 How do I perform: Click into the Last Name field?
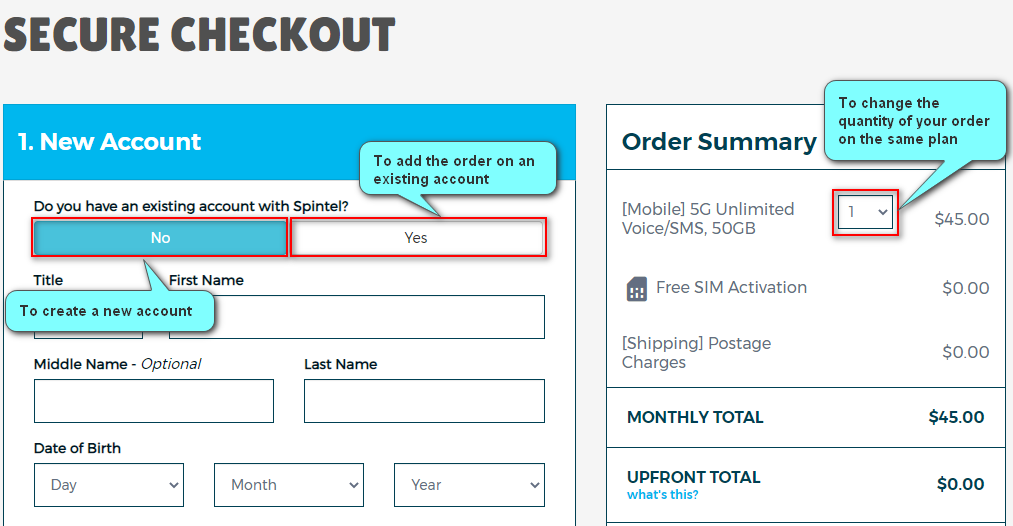coord(424,401)
